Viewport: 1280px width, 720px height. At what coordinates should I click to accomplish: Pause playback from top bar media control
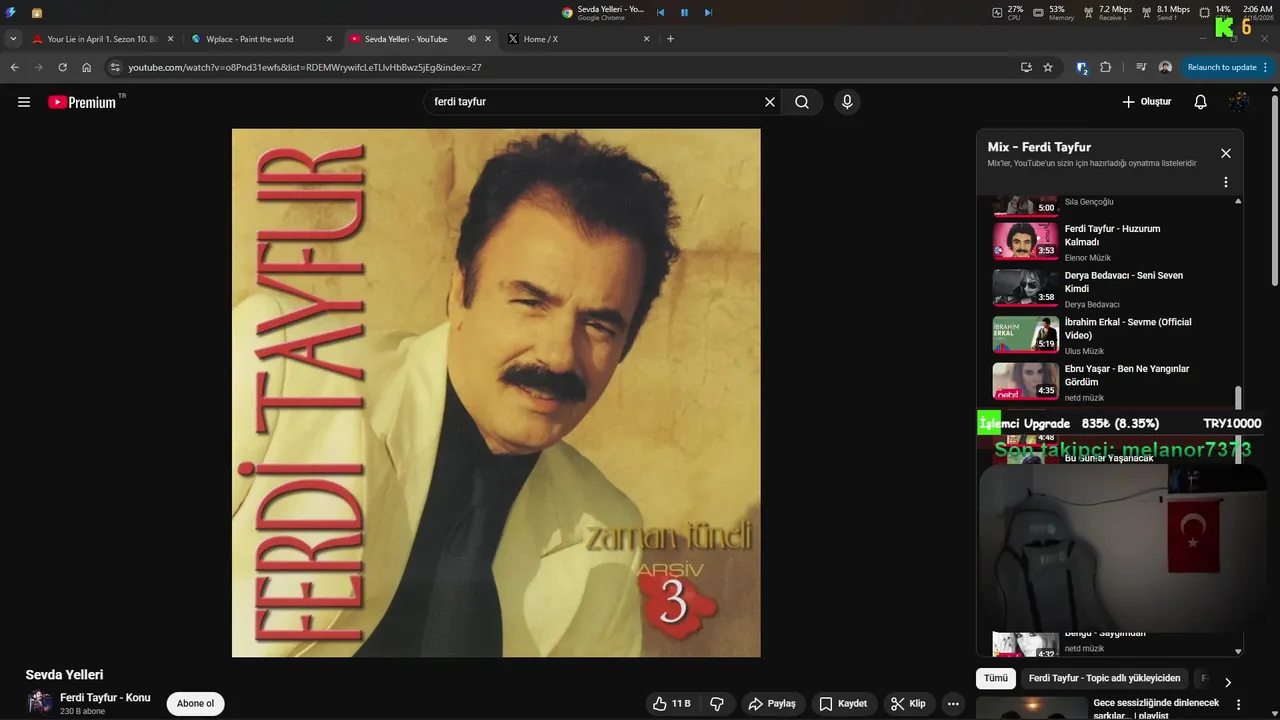click(684, 13)
